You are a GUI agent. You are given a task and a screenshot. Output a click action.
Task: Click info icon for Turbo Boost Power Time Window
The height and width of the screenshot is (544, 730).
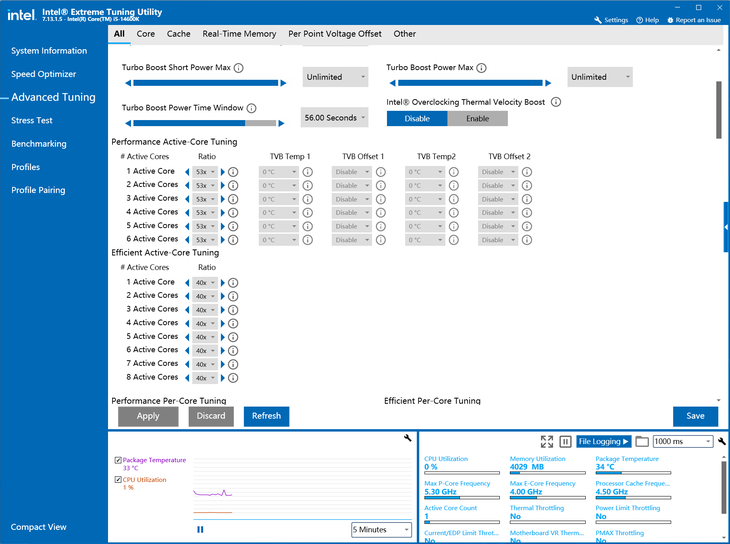click(252, 108)
